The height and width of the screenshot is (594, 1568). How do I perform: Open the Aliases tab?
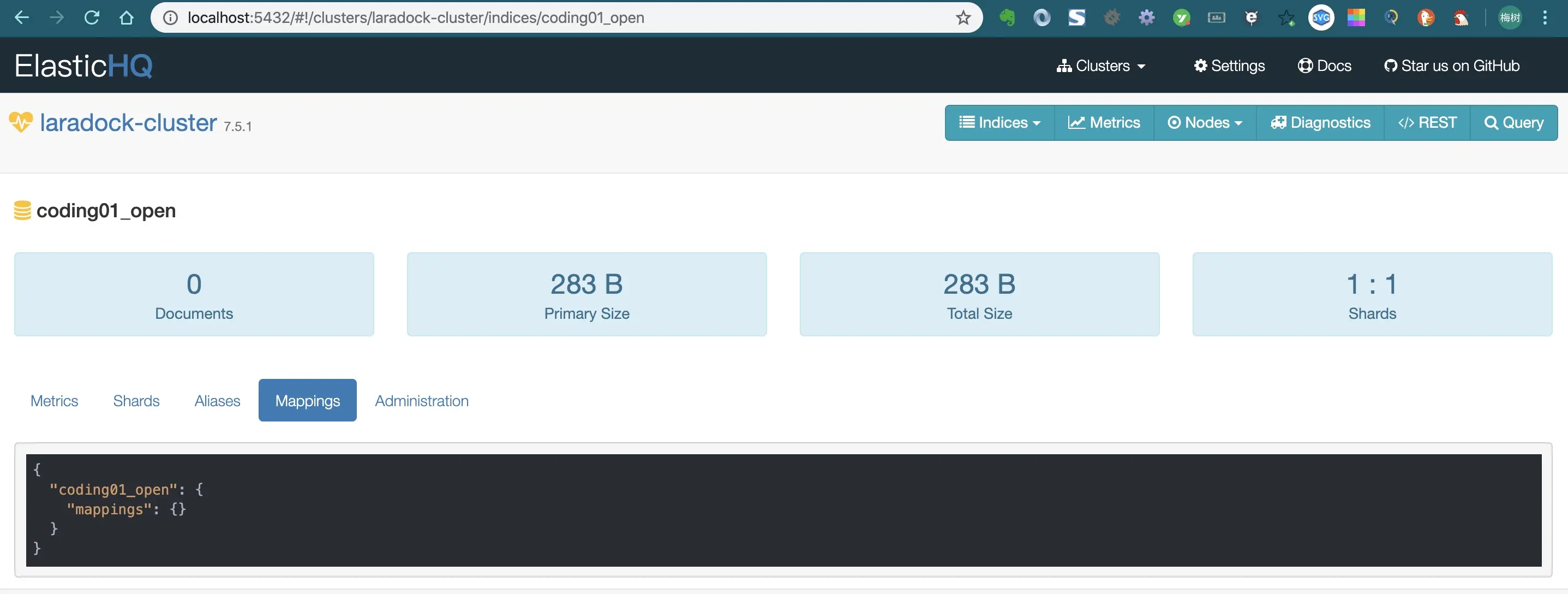(x=217, y=400)
